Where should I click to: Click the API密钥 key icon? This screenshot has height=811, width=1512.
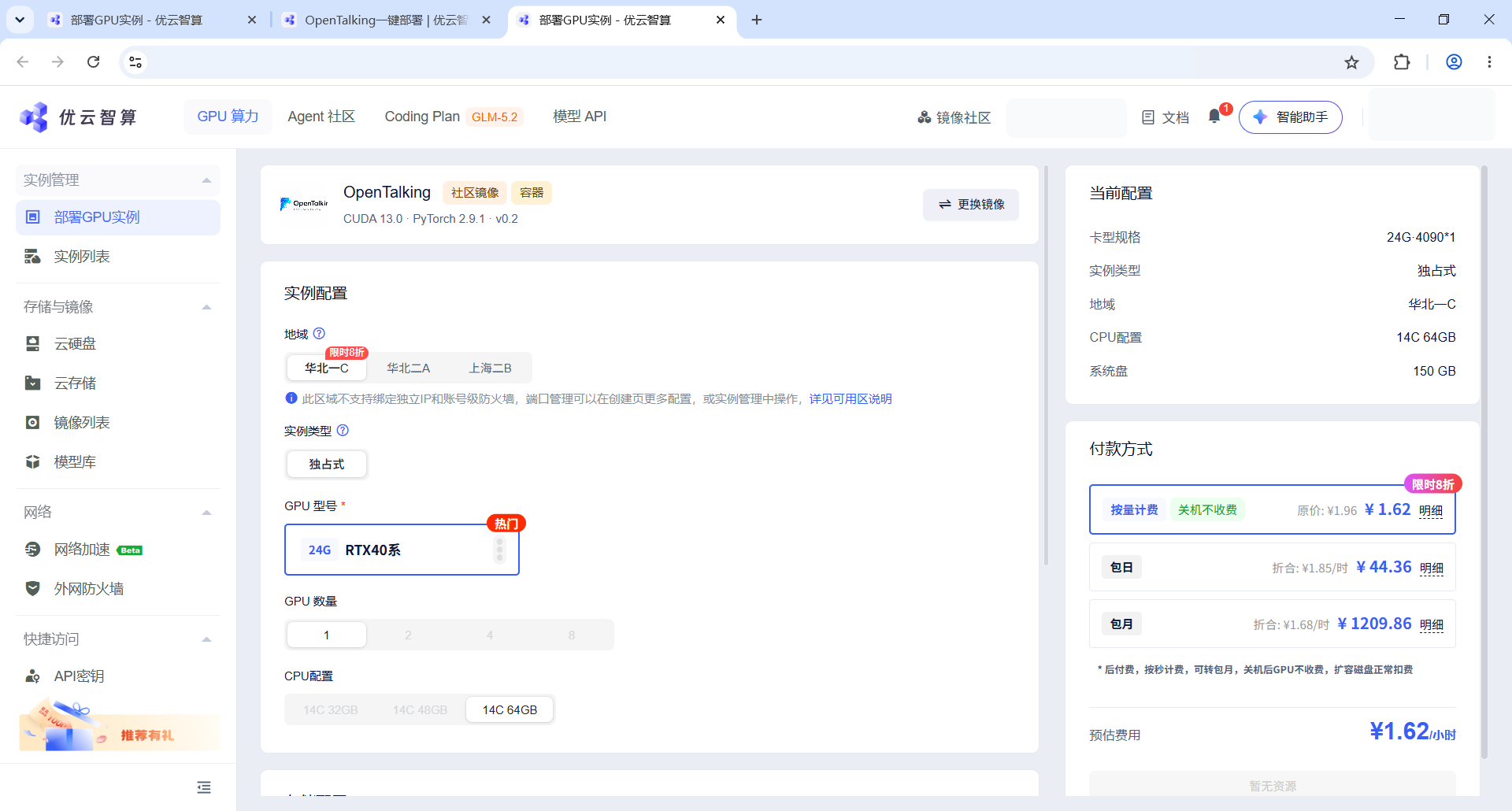pos(33,676)
